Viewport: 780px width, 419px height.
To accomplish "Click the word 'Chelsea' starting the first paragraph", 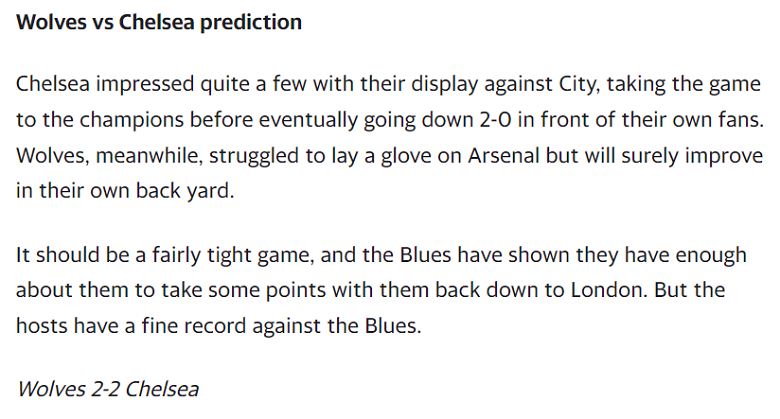I will pos(53,84).
